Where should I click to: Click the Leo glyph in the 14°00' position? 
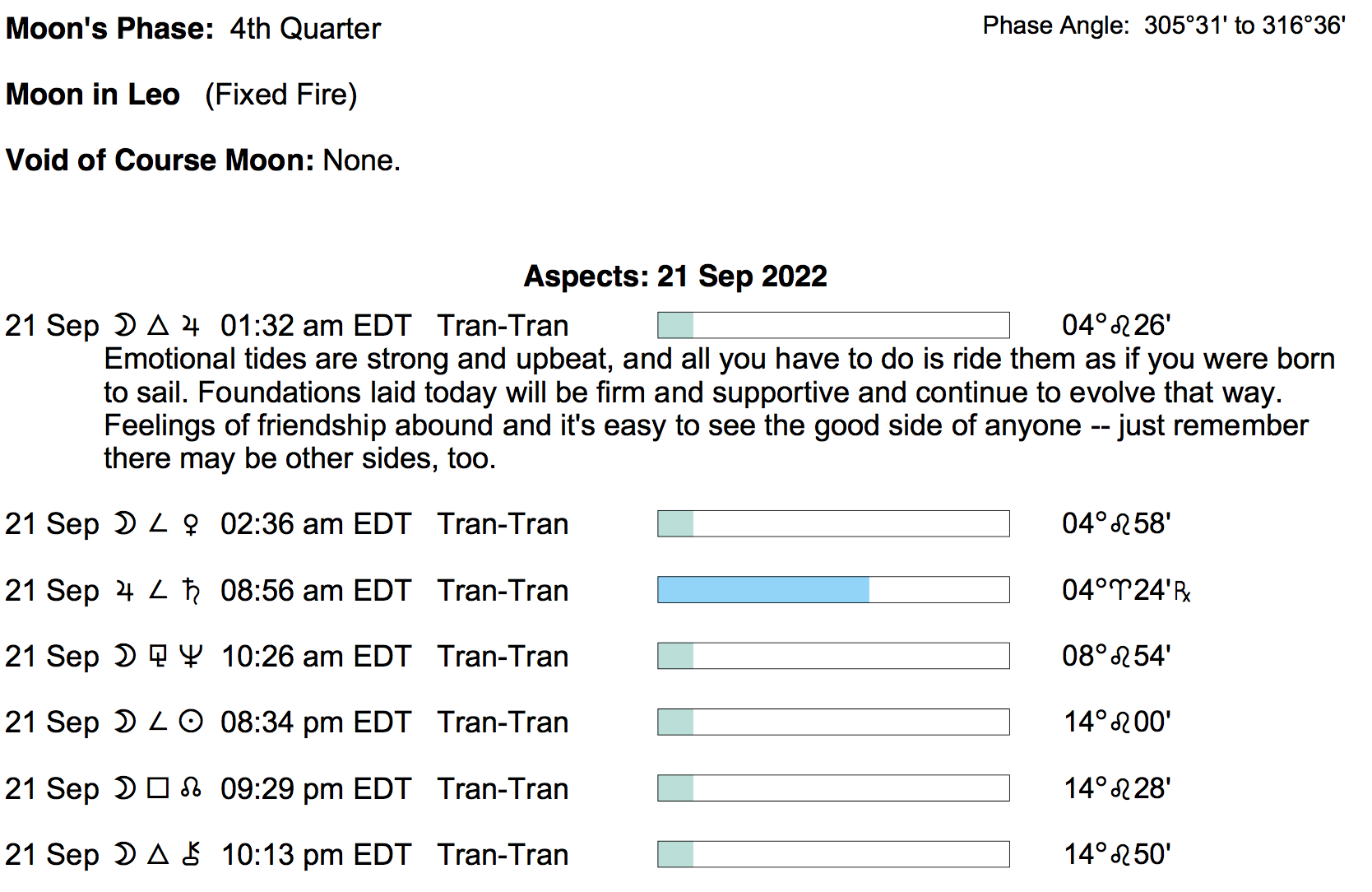[x=1120, y=722]
